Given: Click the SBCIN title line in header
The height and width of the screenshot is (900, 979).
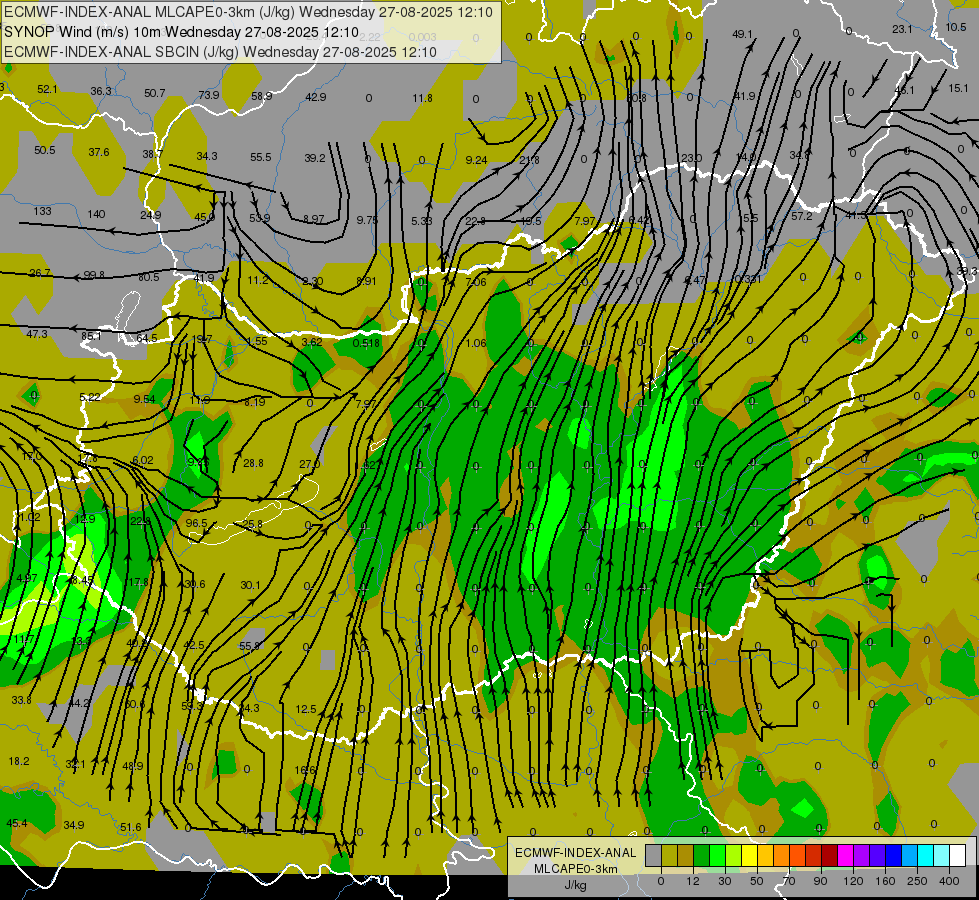Looking at the screenshot, I should point(220,52).
